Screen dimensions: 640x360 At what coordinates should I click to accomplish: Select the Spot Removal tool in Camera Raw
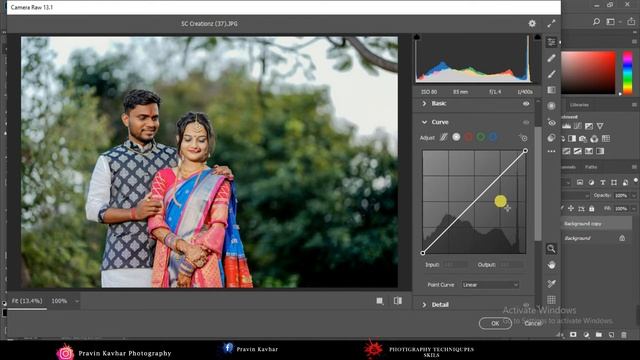[x=551, y=58]
